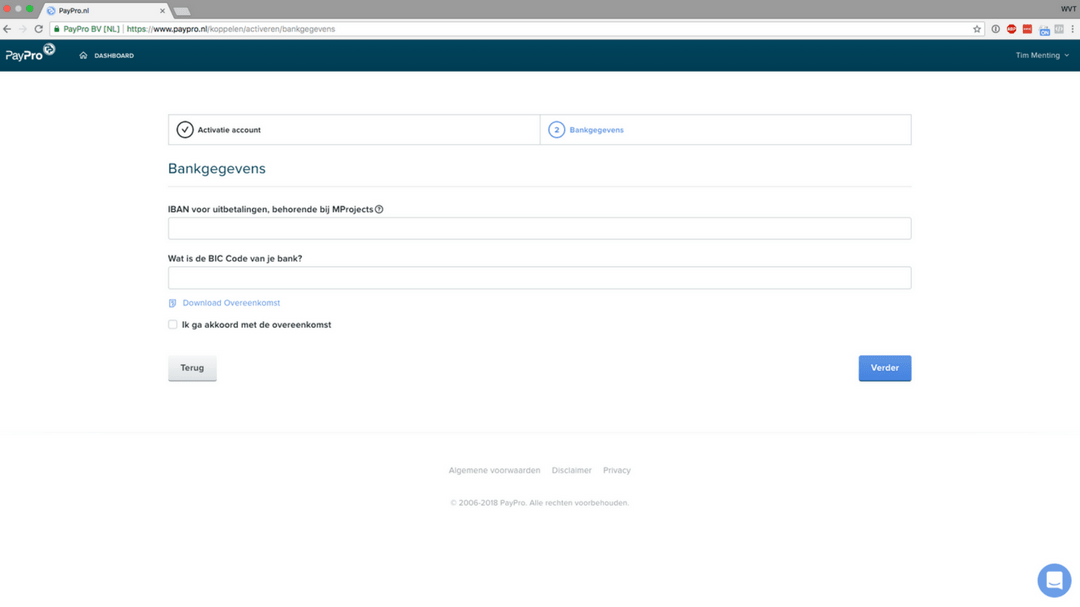Viewport: 1080px width, 607px height.
Task: Open the chat widget bubble
Action: tap(1054, 580)
